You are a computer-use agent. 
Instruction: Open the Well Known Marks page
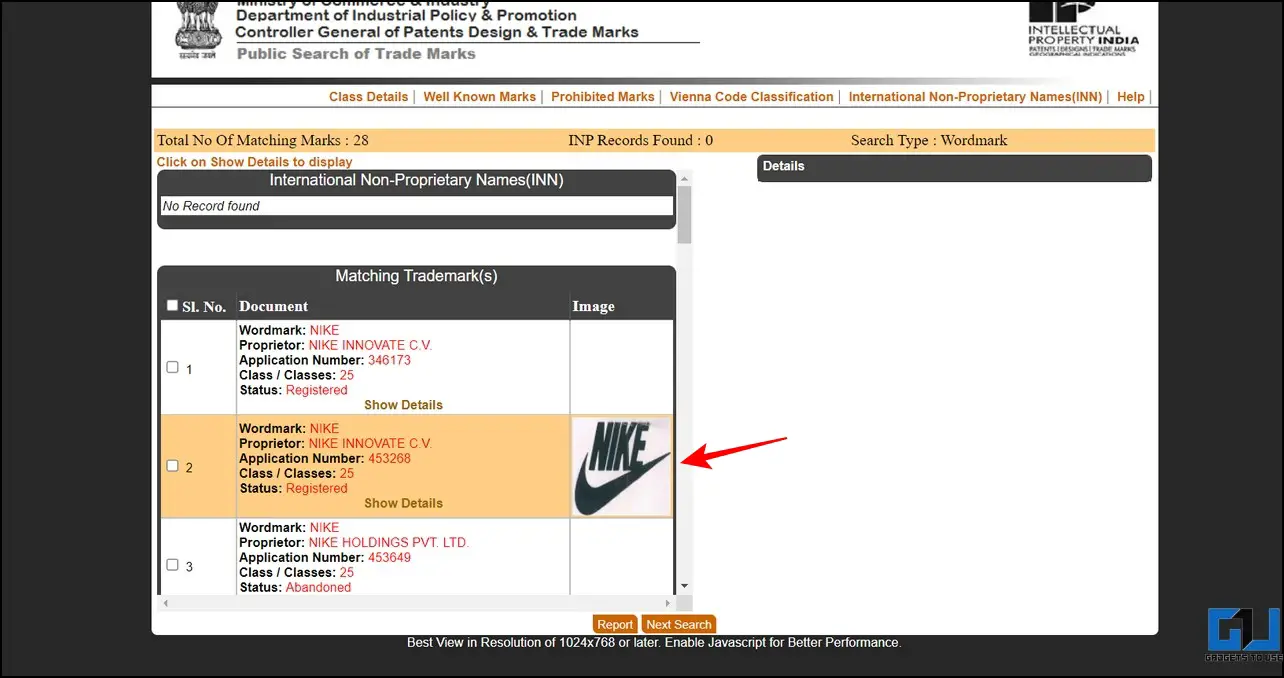[479, 97]
